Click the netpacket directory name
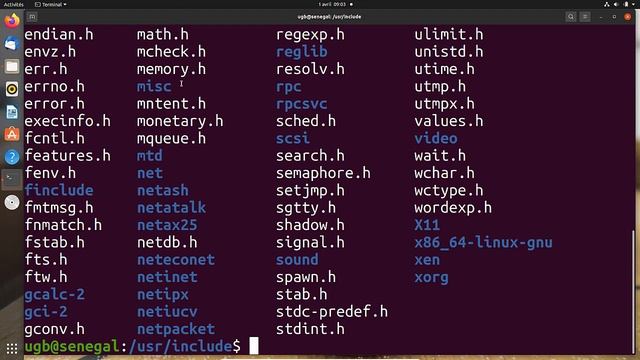The height and width of the screenshot is (360, 640). click(x=176, y=329)
